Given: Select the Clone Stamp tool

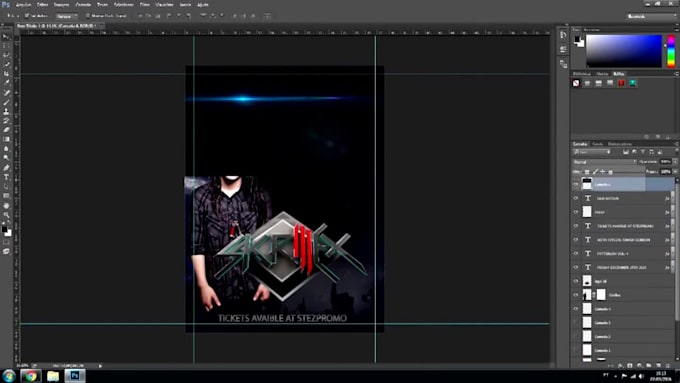Looking at the screenshot, I should (6, 111).
